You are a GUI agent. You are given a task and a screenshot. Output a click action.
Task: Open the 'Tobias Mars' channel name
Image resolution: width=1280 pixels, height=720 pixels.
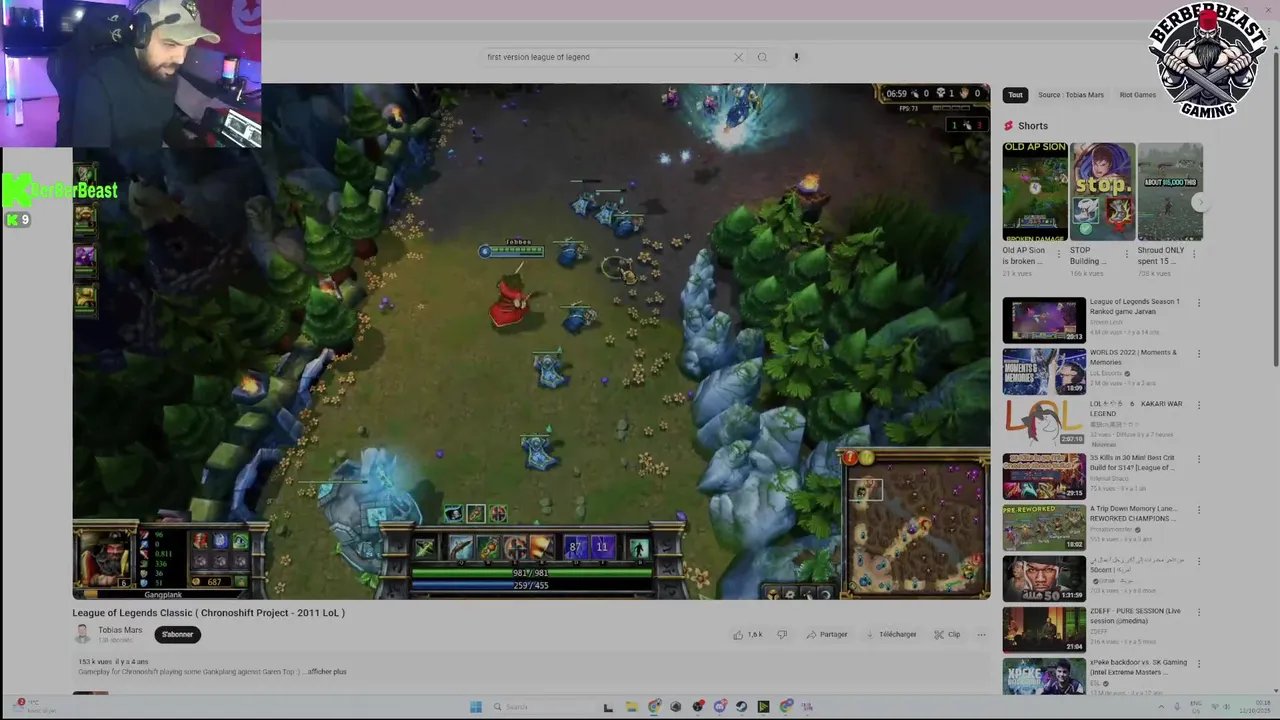tap(120, 630)
